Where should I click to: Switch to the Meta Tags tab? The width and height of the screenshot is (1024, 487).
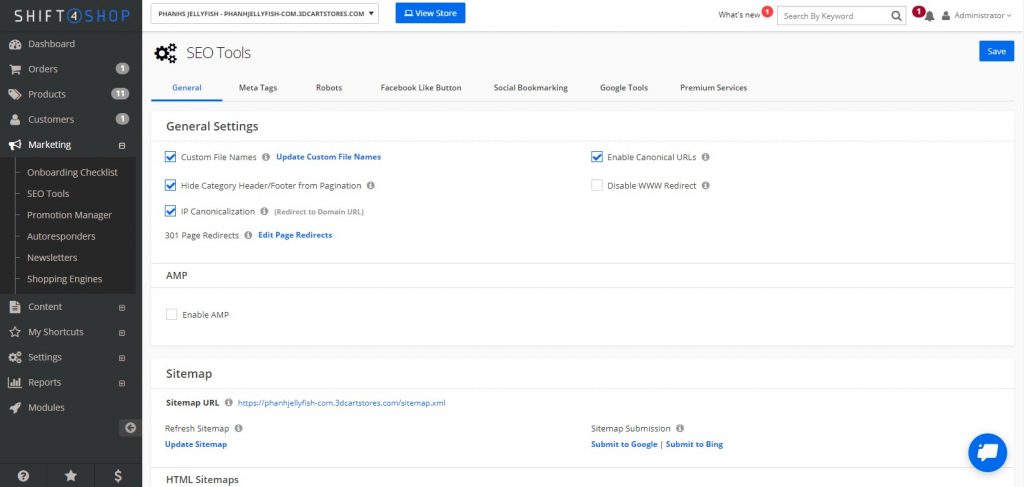(x=258, y=88)
